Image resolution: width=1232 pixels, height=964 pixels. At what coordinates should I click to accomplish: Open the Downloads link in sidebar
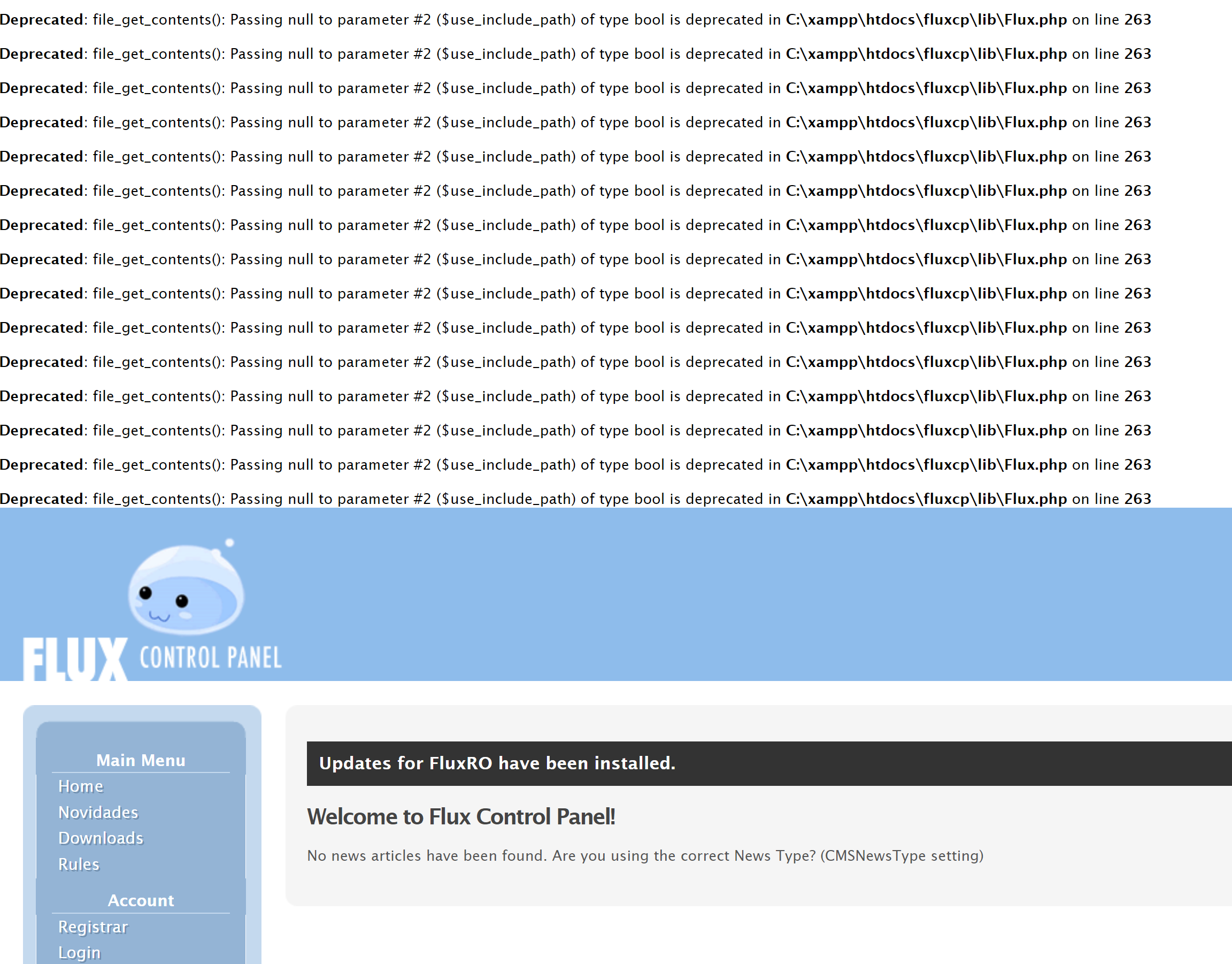101,838
